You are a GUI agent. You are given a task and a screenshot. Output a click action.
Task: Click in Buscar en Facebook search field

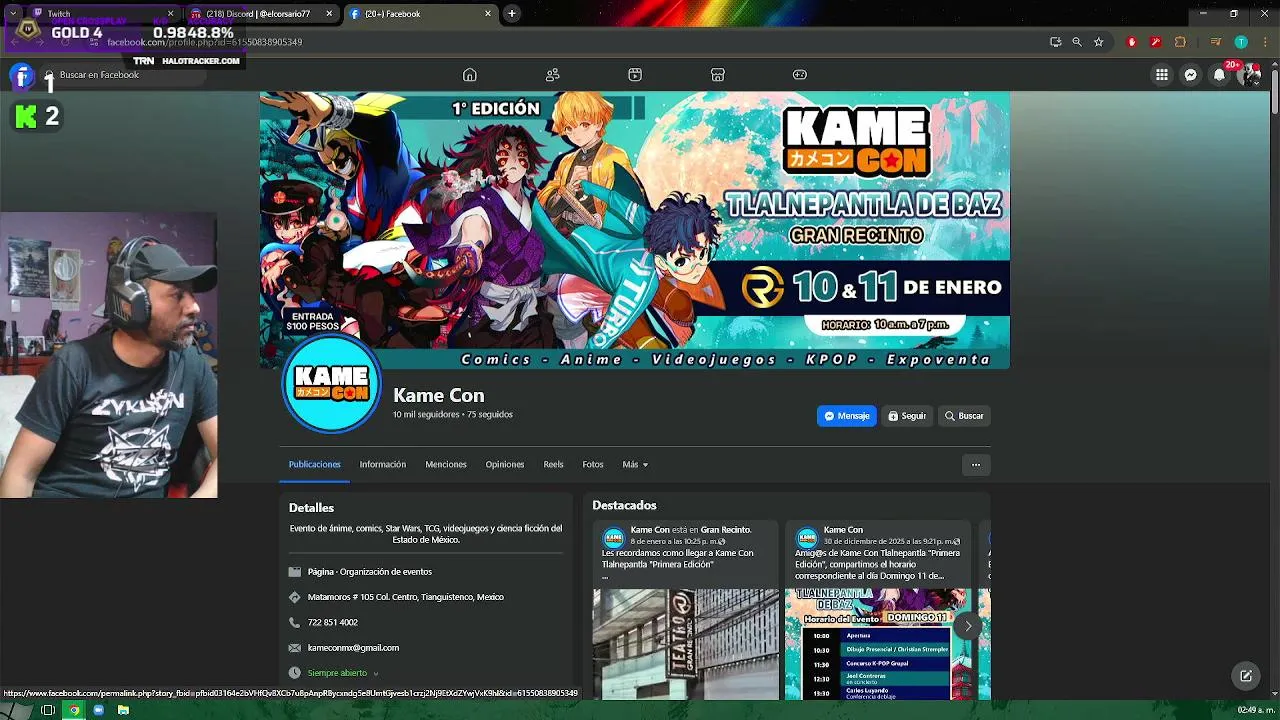tap(122, 75)
